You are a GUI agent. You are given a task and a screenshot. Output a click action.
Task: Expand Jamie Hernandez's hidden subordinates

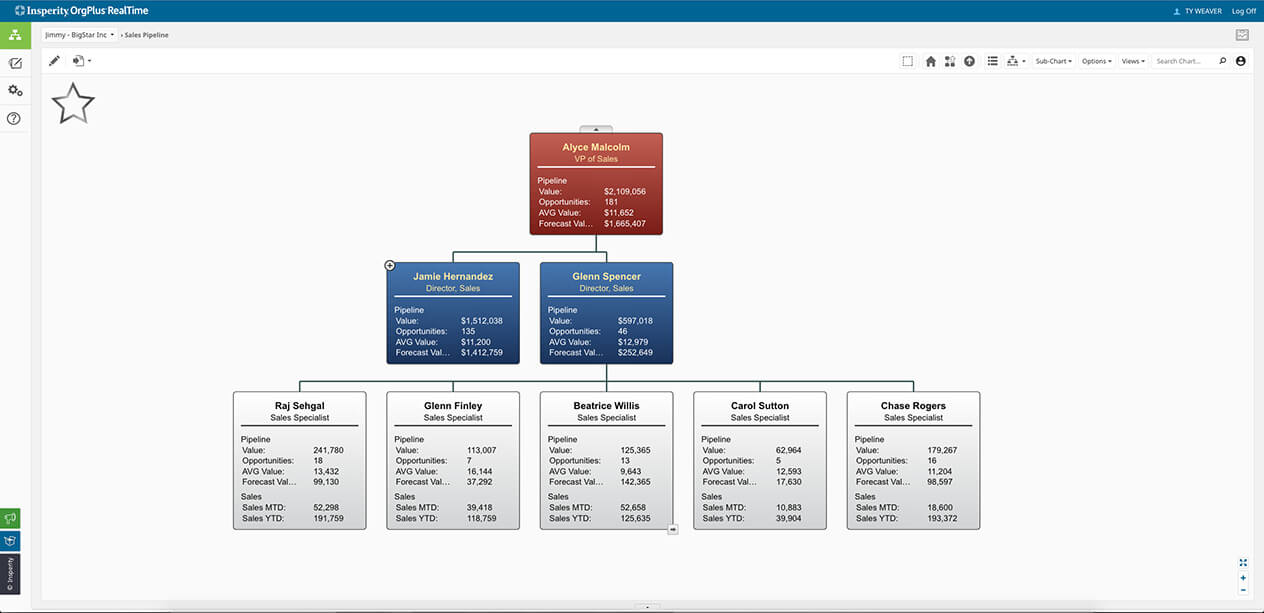click(390, 265)
